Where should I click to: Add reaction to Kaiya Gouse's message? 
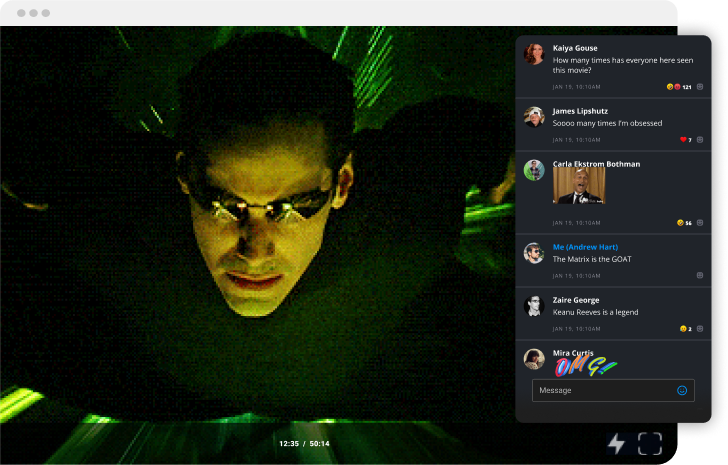pos(700,87)
